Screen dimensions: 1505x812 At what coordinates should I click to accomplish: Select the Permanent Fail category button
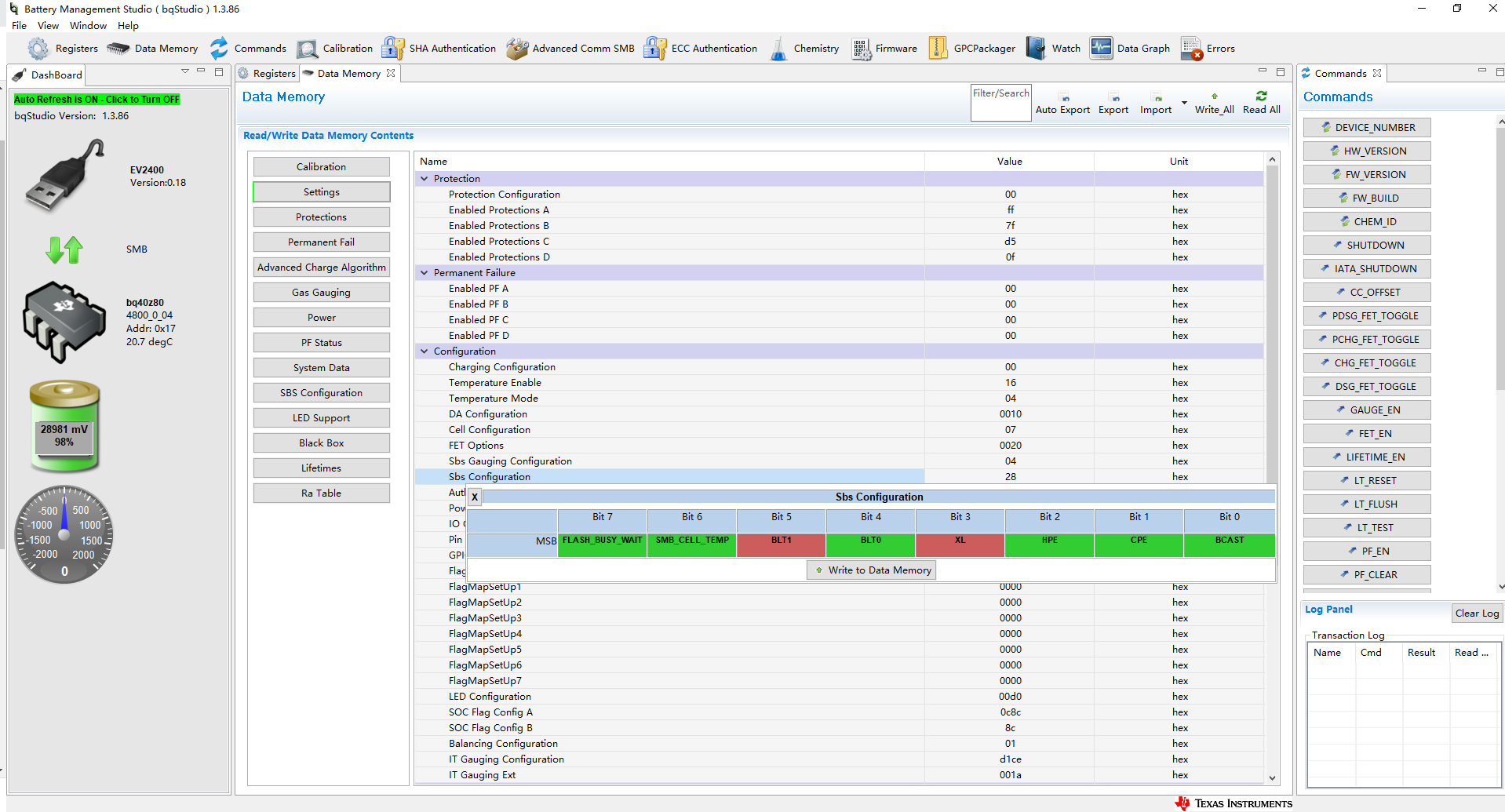click(x=322, y=242)
